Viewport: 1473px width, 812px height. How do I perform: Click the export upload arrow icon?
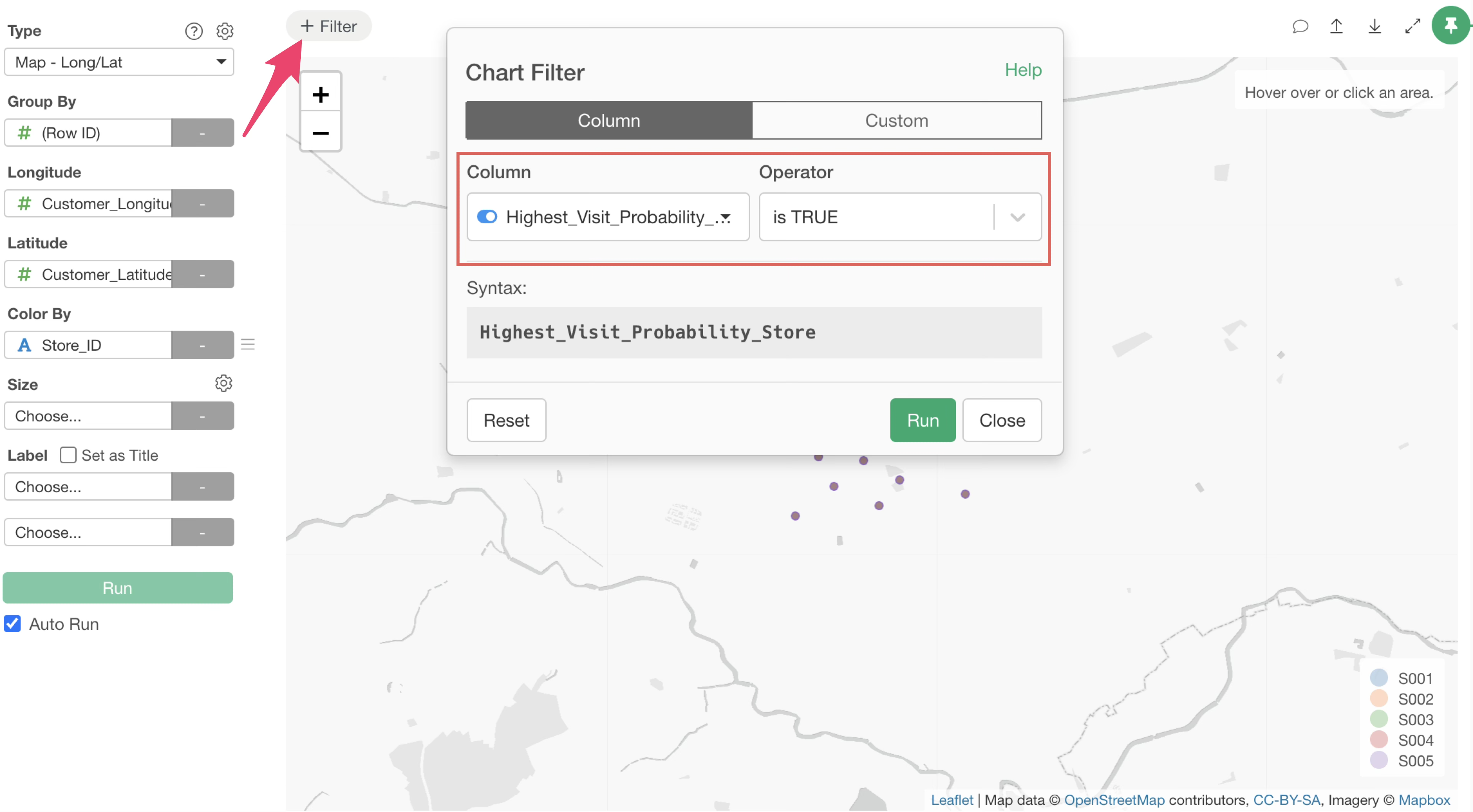[x=1336, y=26]
